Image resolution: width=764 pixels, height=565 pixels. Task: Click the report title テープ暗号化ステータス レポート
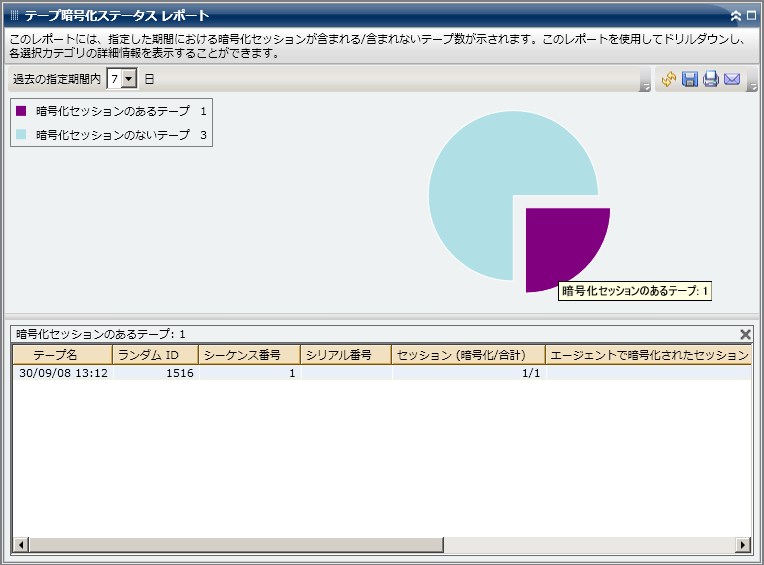point(117,16)
